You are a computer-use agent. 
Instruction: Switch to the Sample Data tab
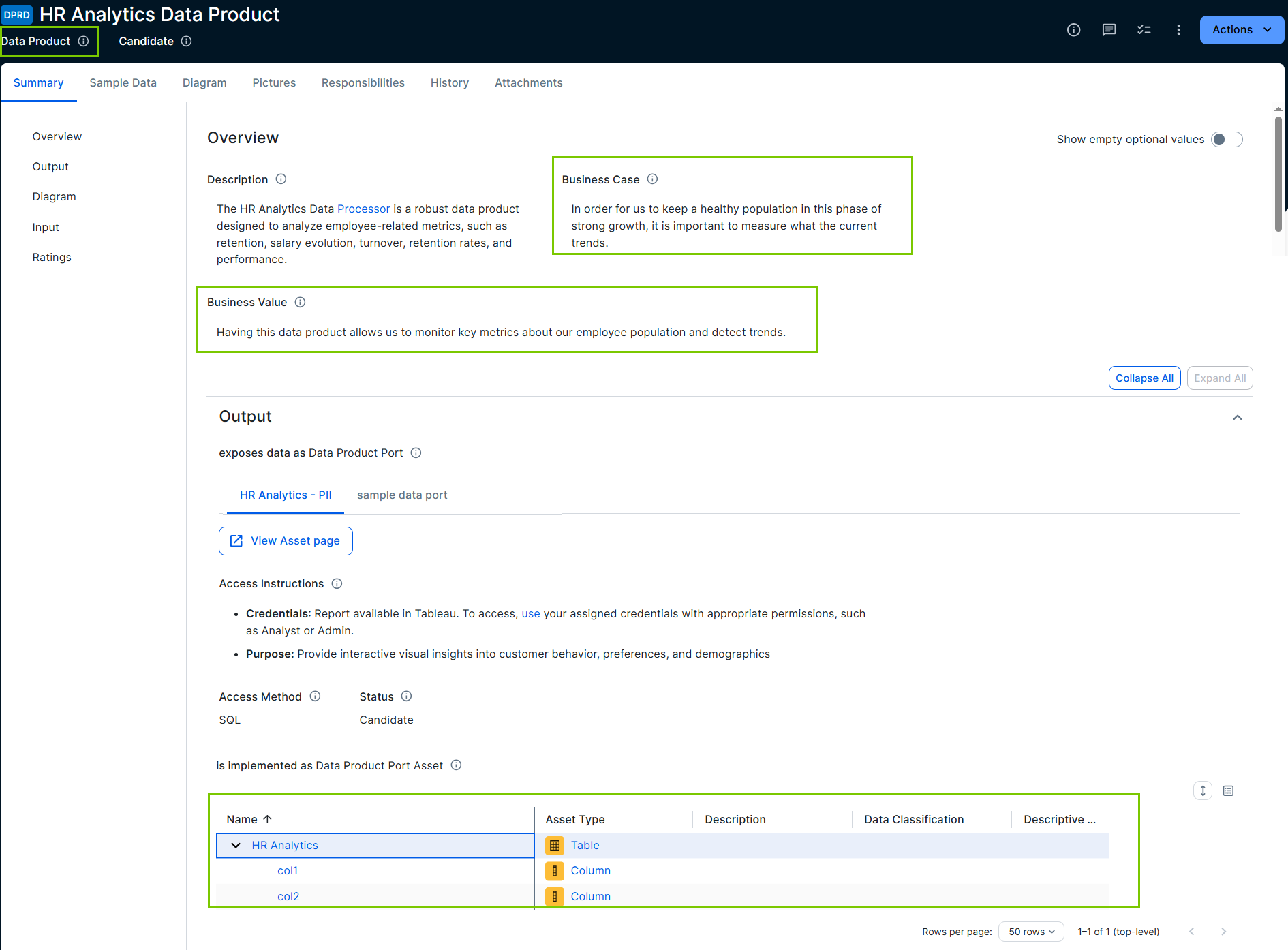click(123, 82)
